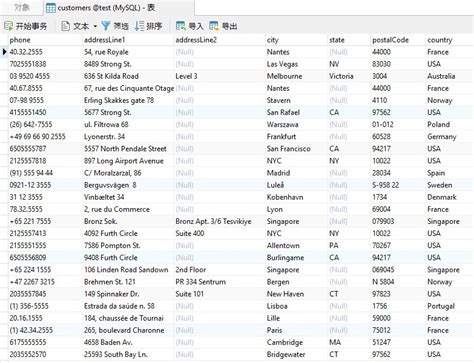
Task: Click the table icon in customers tab
Action: tap(51, 8)
